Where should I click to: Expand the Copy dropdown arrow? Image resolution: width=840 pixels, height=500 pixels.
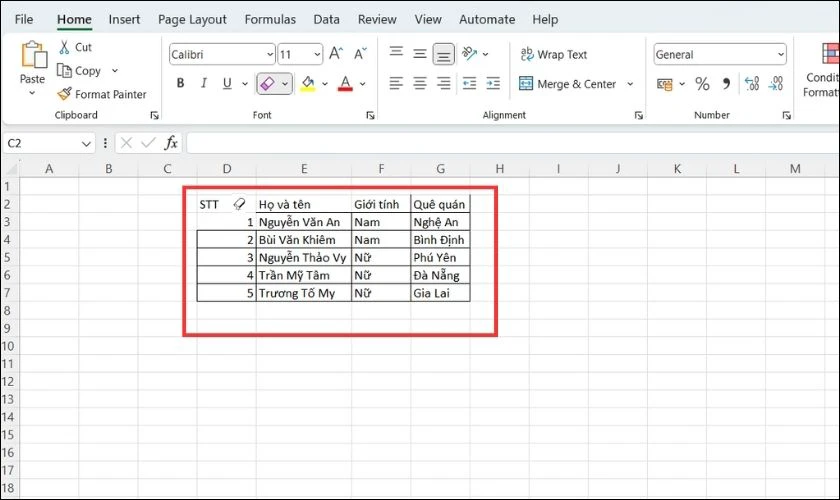point(115,71)
